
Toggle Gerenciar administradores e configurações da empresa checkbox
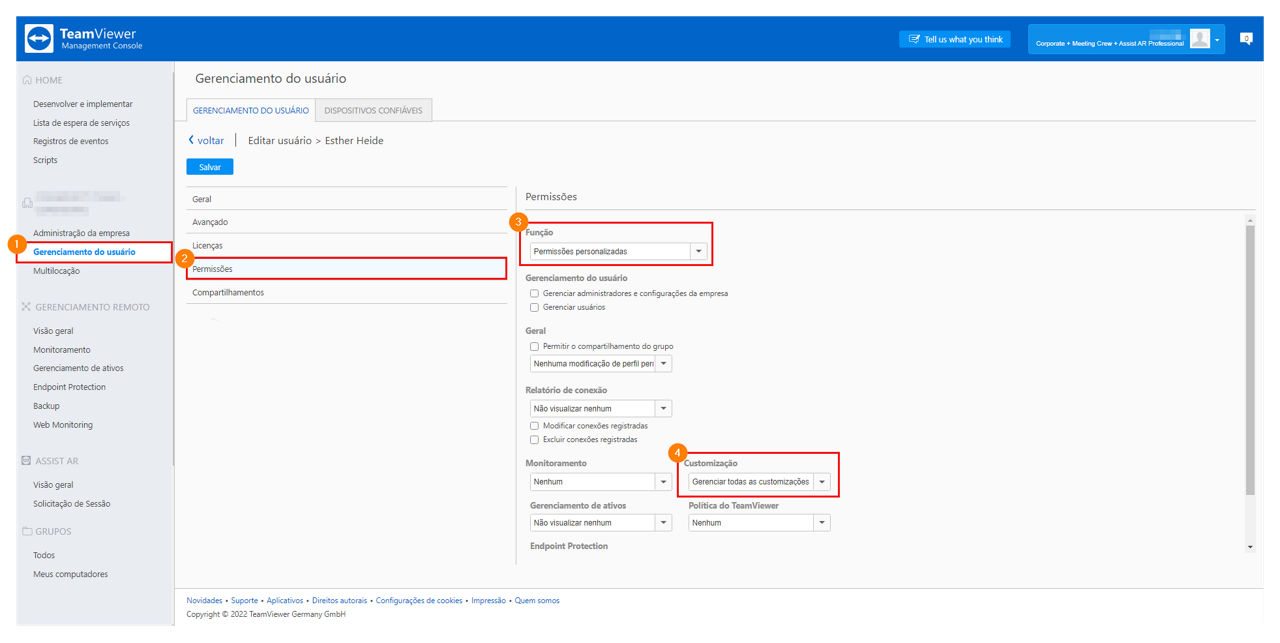coord(534,293)
